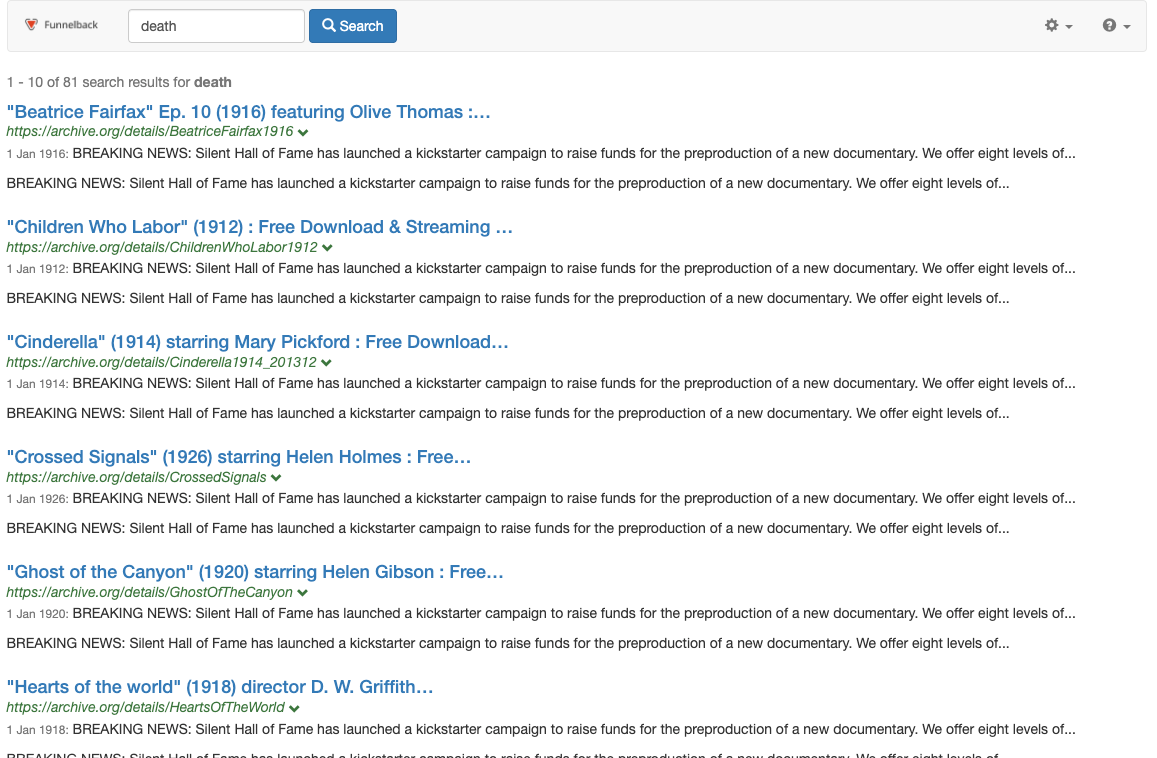Image resolution: width=1157 pixels, height=758 pixels.
Task: Open the "Beatrice Fairfax" Ep. 10 result
Action: [x=248, y=112]
